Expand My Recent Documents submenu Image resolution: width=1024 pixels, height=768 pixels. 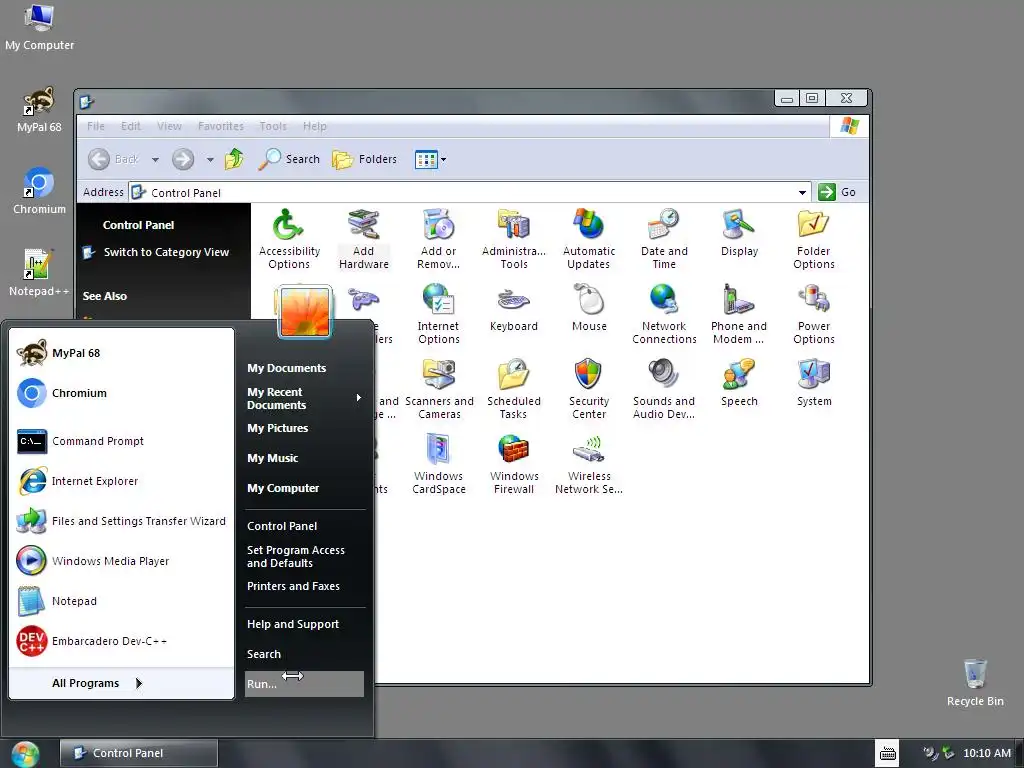304,398
